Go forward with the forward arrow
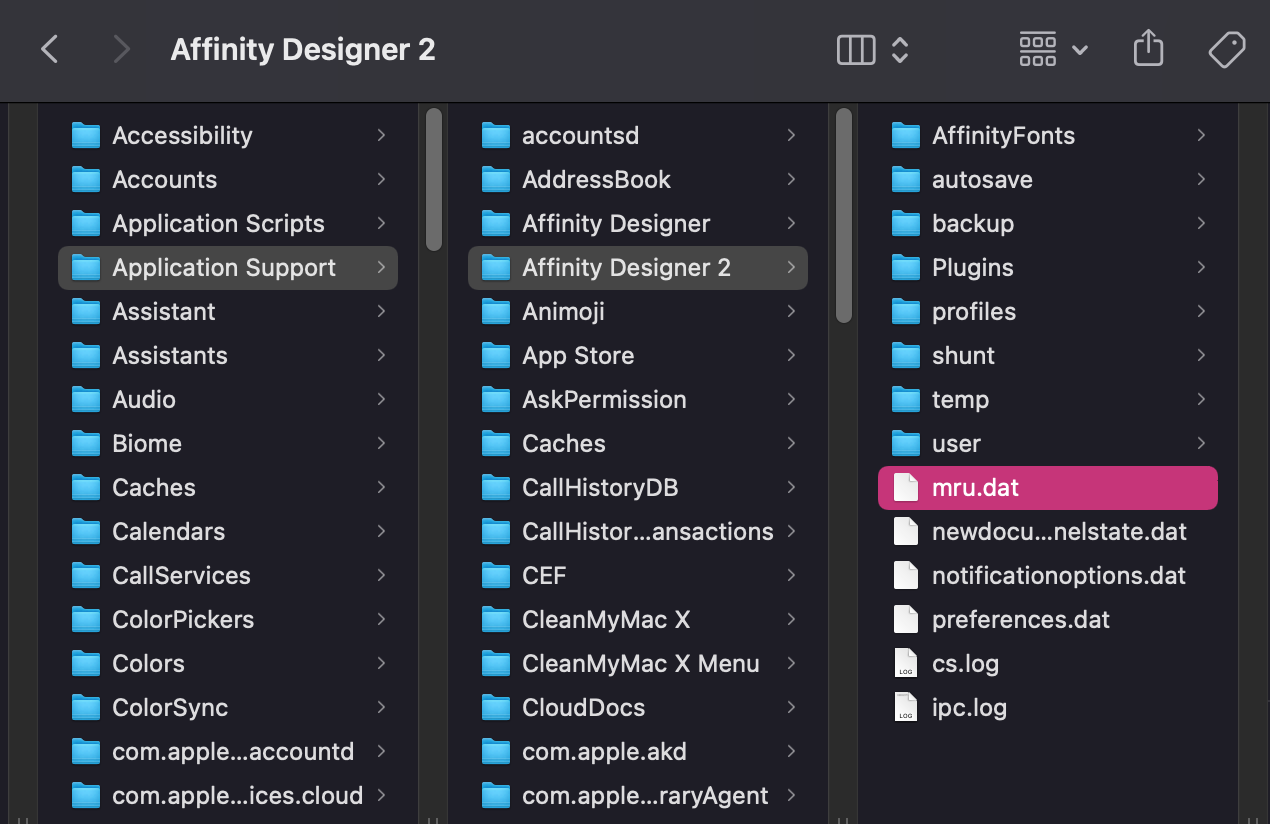1270x824 pixels. (x=122, y=49)
